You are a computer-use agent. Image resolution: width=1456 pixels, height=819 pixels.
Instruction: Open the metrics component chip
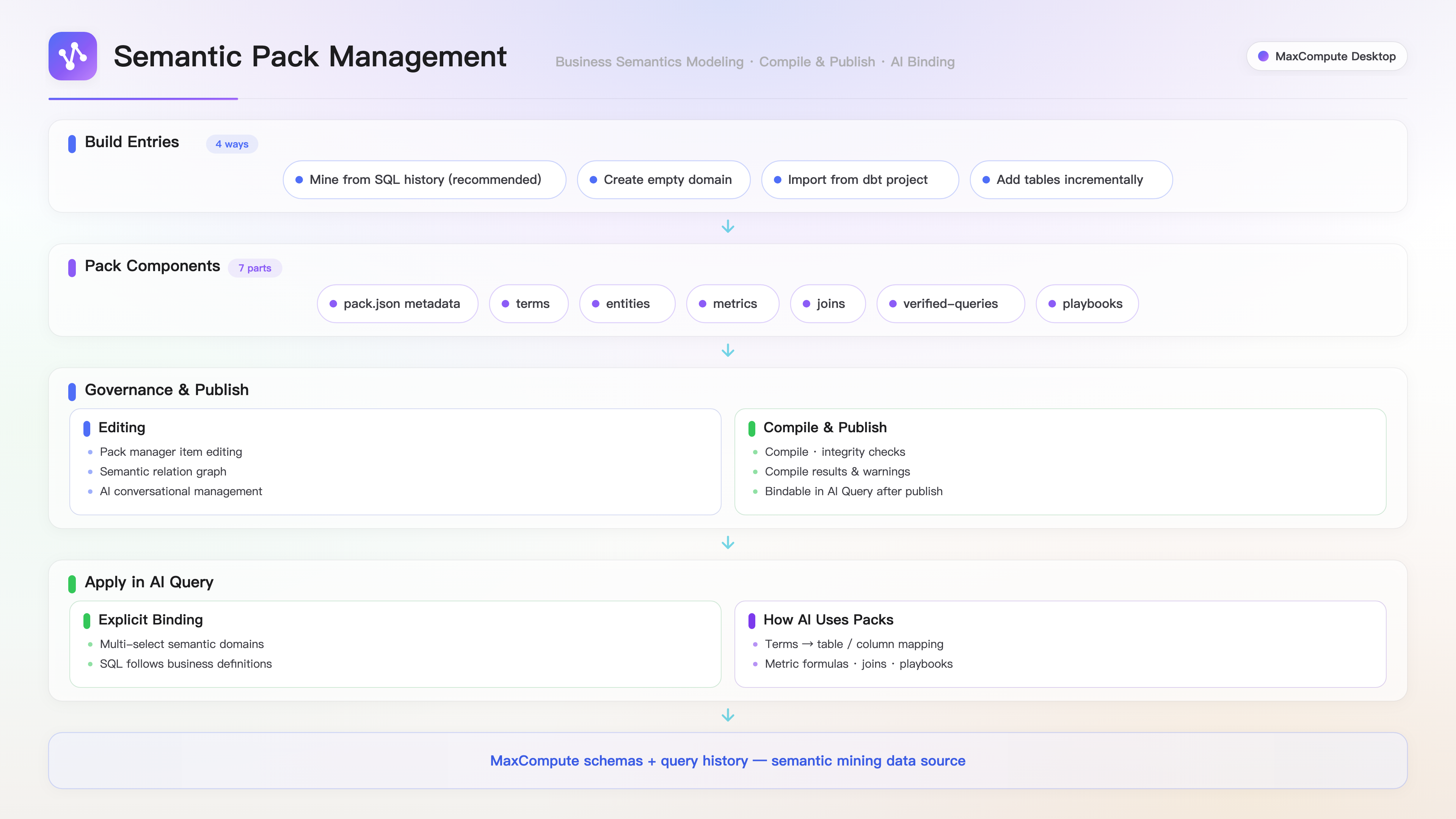(733, 303)
